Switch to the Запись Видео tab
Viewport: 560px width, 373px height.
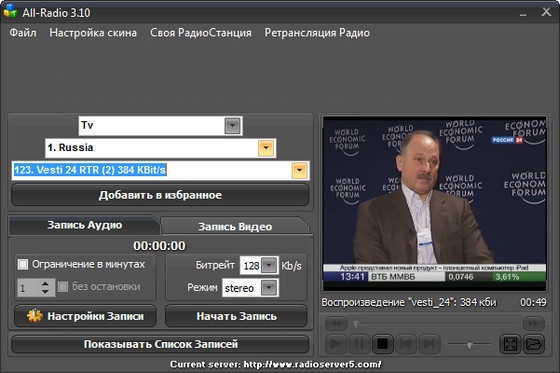pyautogui.click(x=235, y=227)
